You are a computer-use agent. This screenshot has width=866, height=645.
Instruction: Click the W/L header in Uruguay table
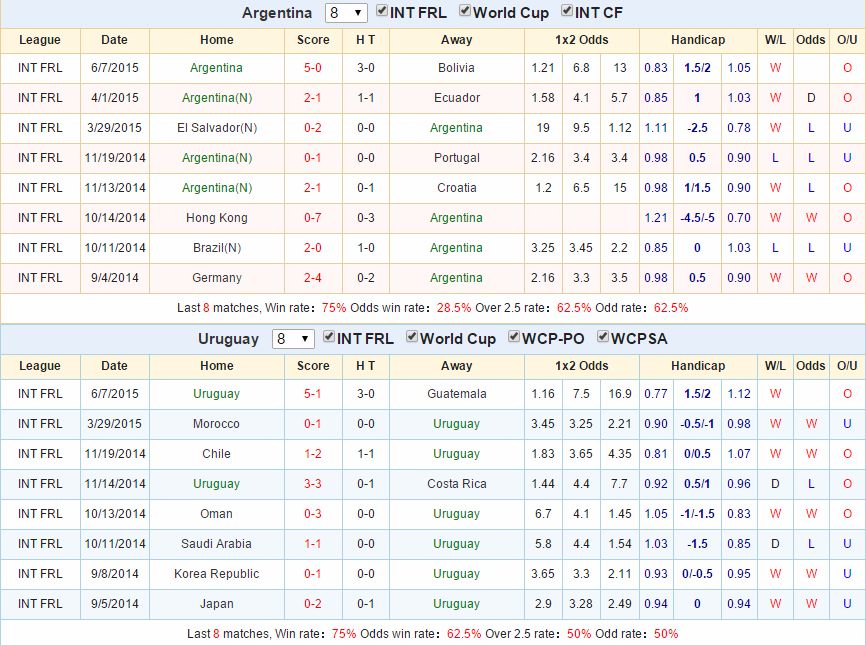pos(775,366)
